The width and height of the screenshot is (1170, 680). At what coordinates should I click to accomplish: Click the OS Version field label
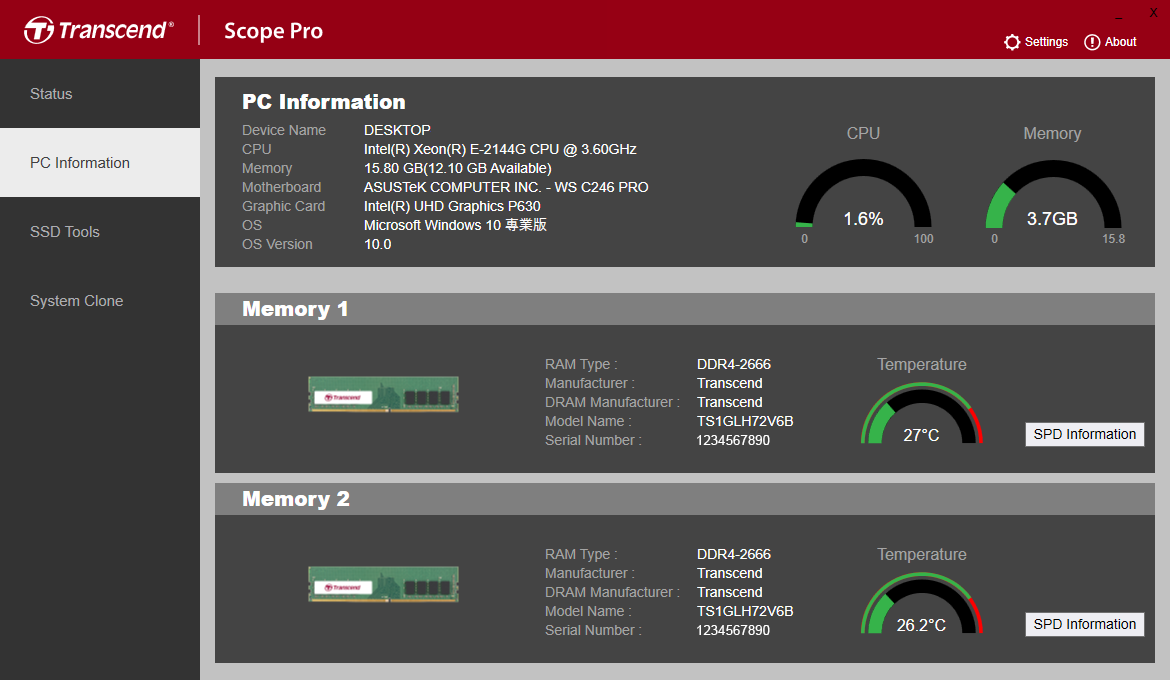(277, 244)
